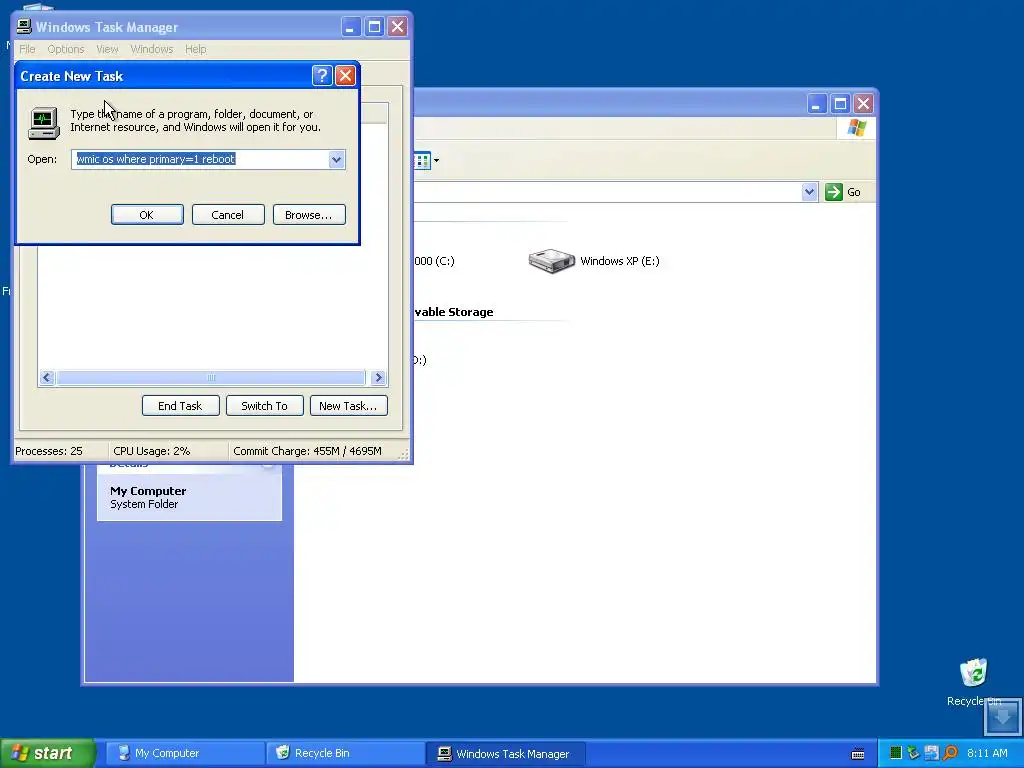Image resolution: width=1024 pixels, height=768 pixels.
Task: Click the Run computer icon in dialog
Action: pyautogui.click(x=44, y=123)
